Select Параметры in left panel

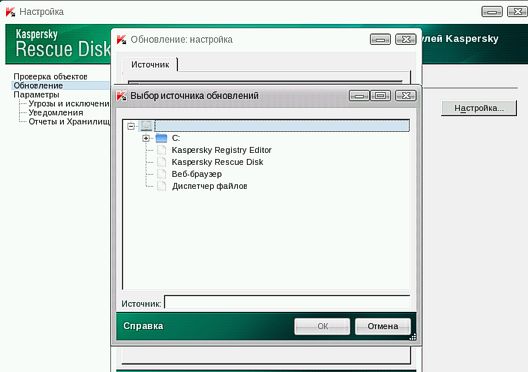click(36, 95)
